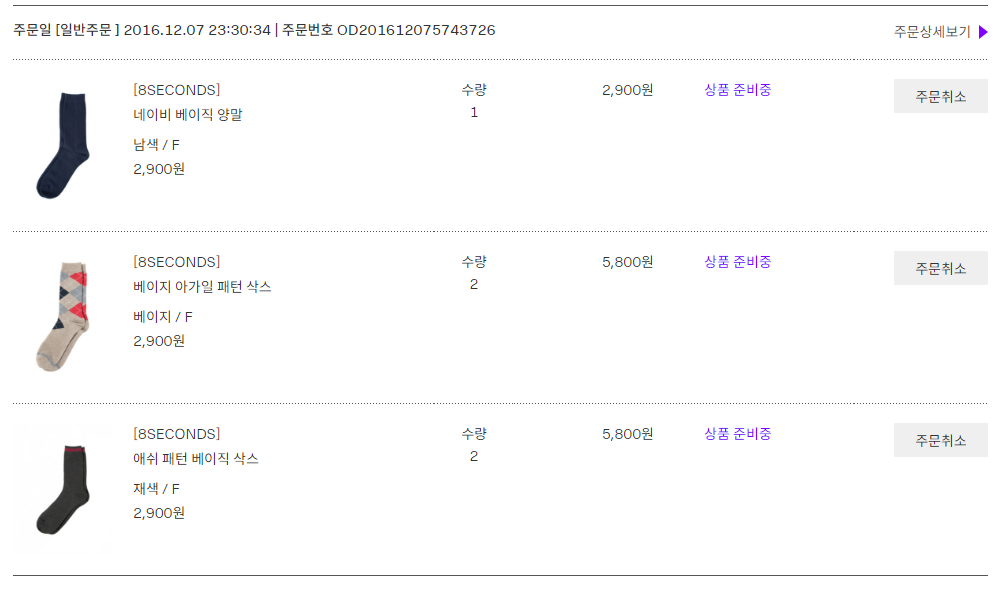Open the navy sock product thumbnail
998x597 pixels.
point(62,144)
